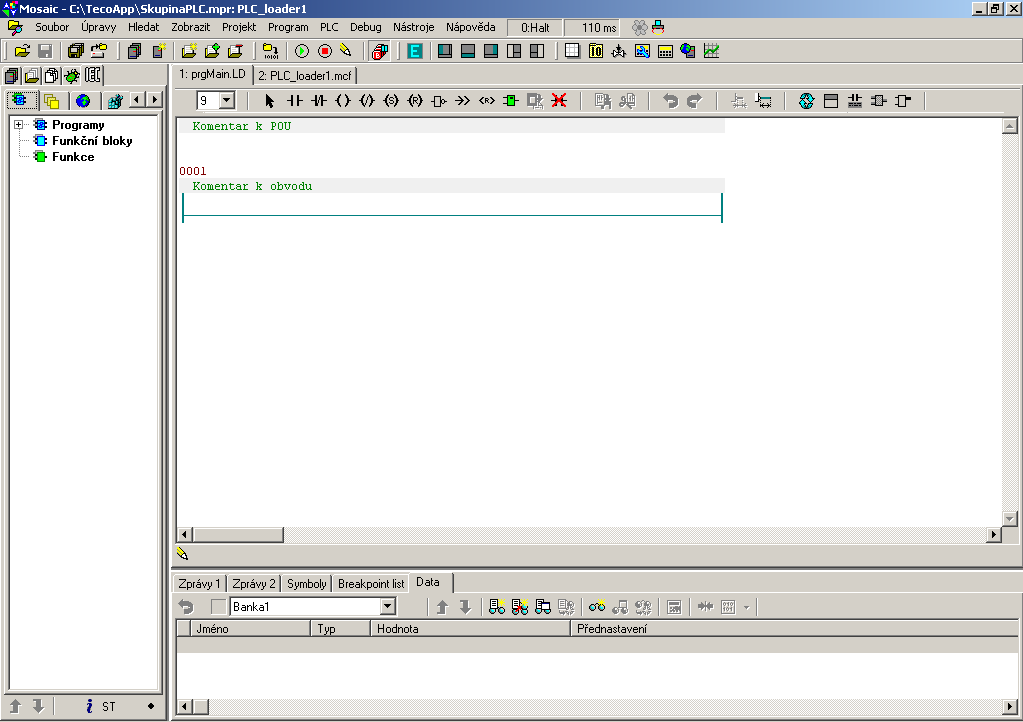Click the ST label at bottom left
Image resolution: width=1023 pixels, height=722 pixels.
tap(109, 706)
